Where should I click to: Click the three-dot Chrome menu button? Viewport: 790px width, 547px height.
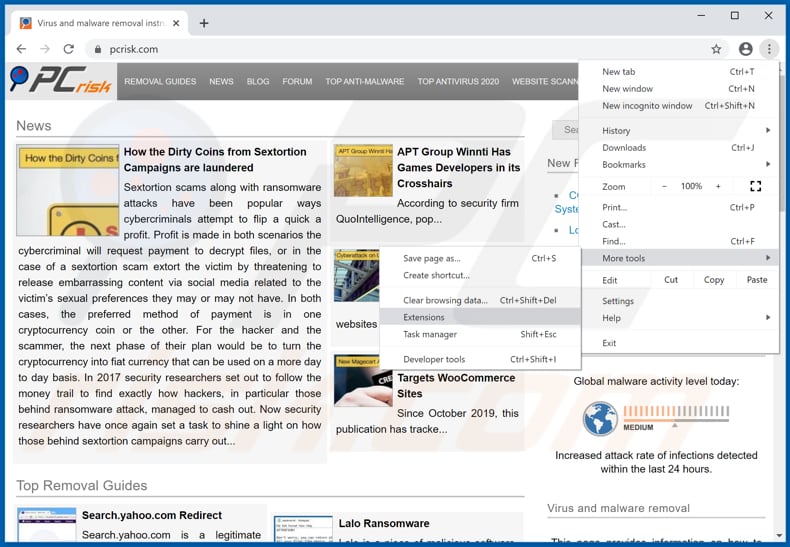click(769, 49)
